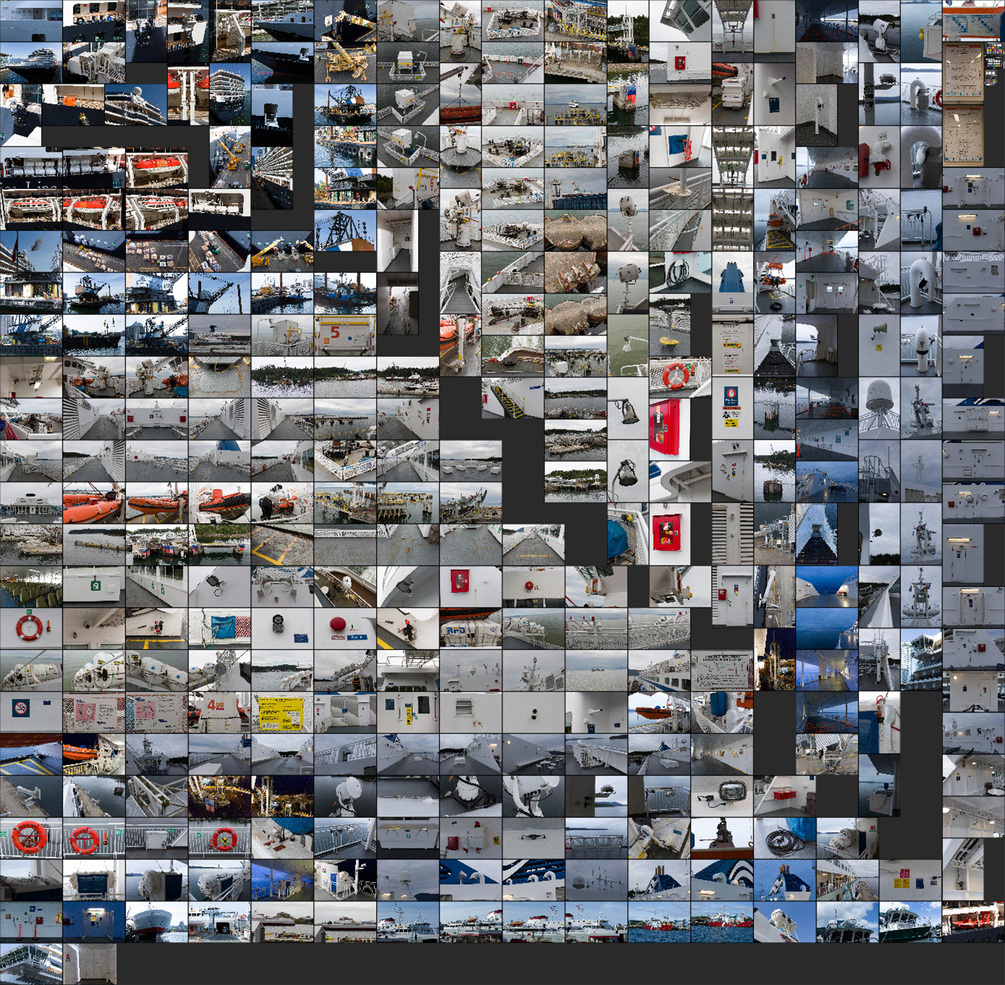Select the passenger seating lounge thumbnail
The width and height of the screenshot is (1005, 985).
(31, 586)
